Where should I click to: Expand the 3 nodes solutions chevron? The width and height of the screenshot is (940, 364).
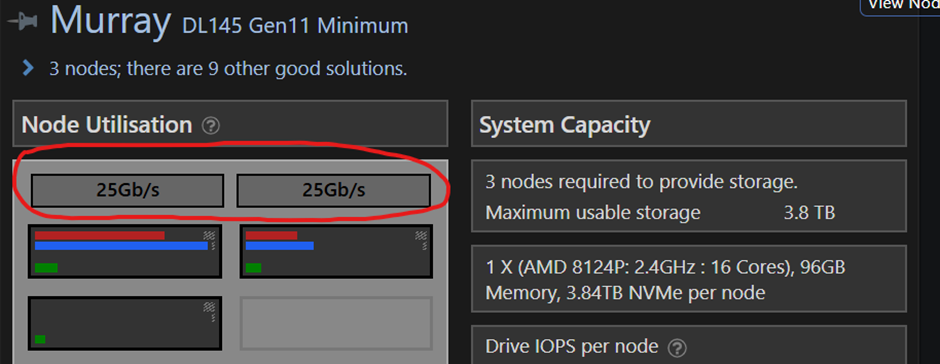(28, 68)
